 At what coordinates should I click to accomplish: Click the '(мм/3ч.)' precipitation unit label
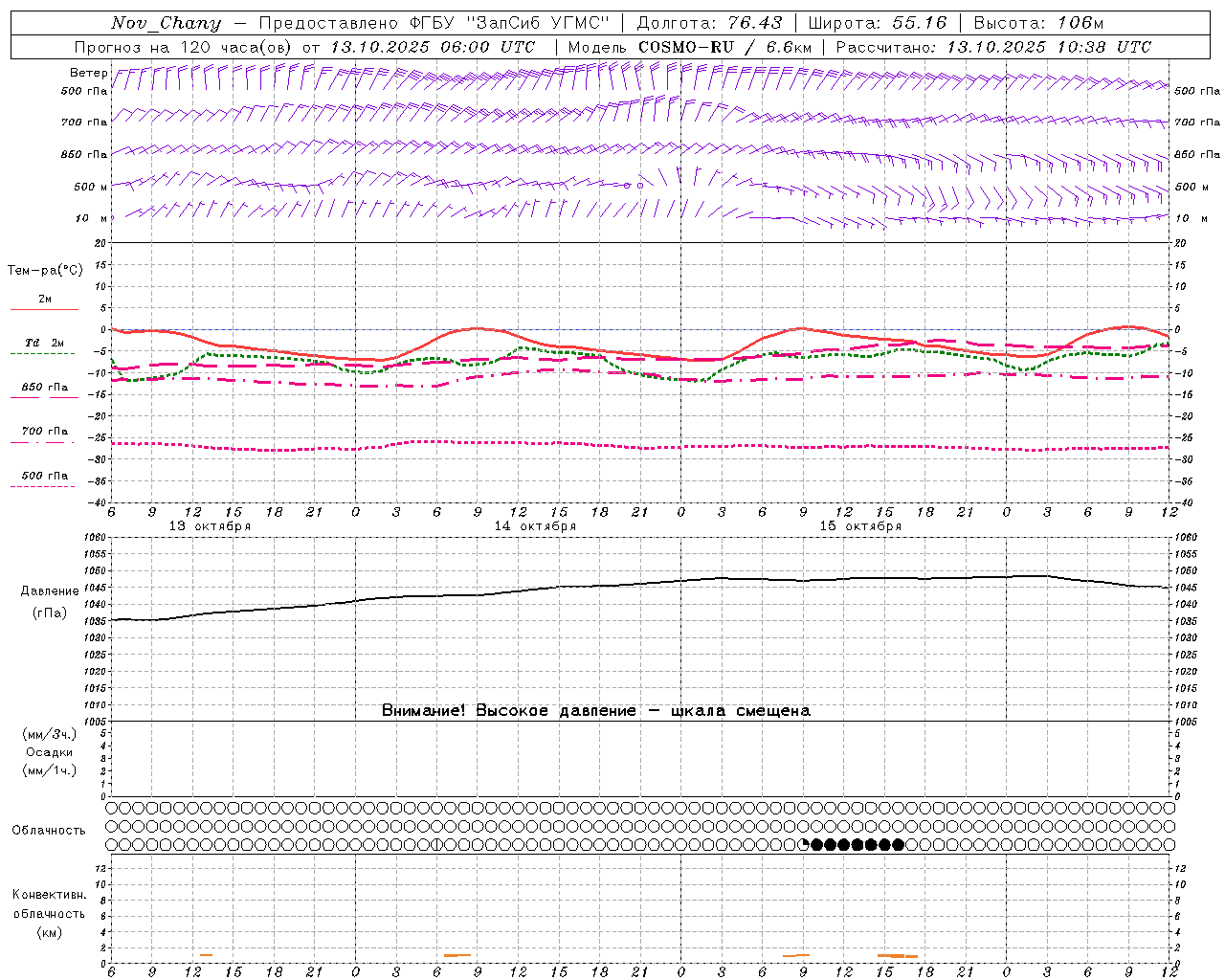coord(50,734)
